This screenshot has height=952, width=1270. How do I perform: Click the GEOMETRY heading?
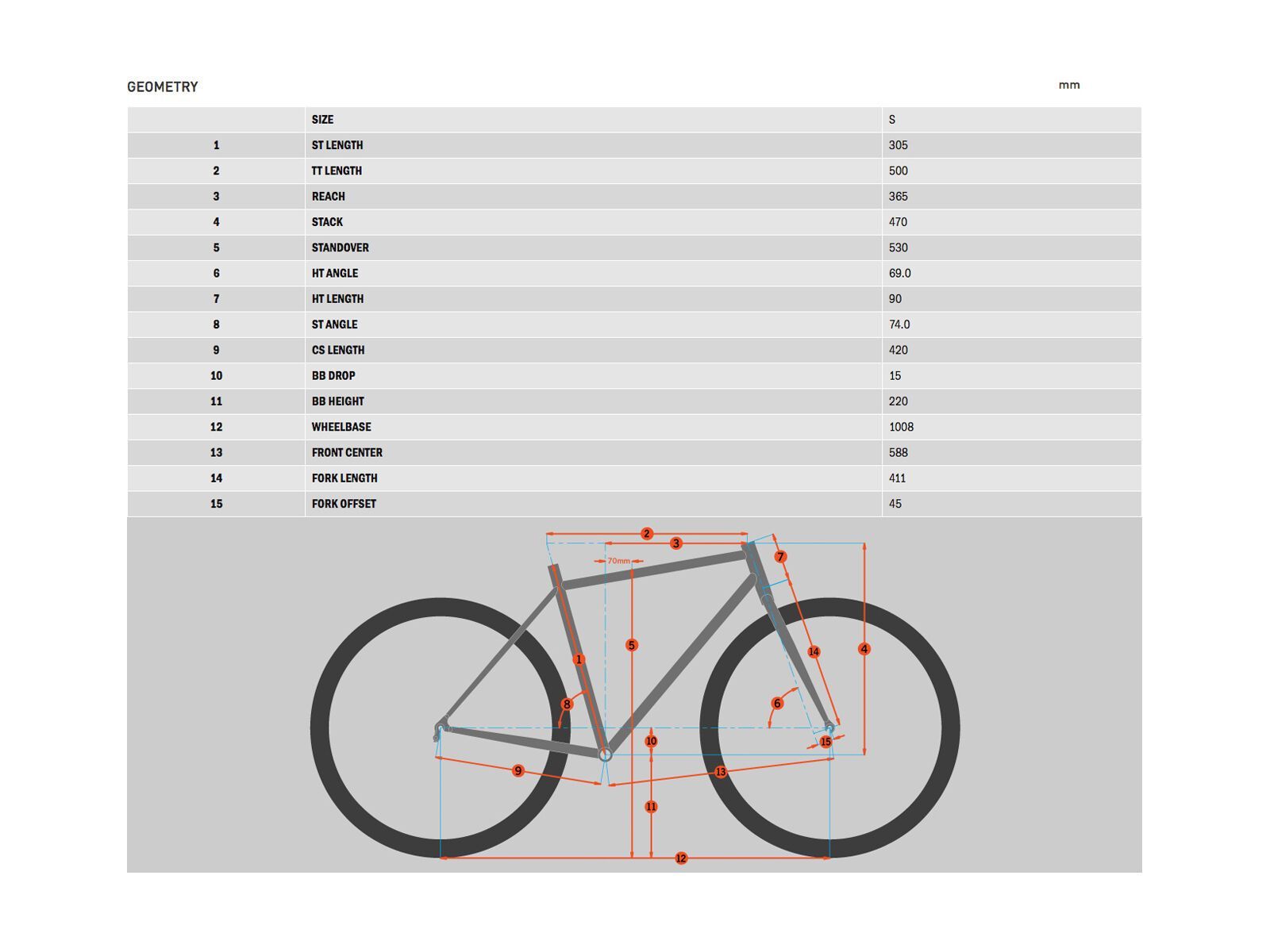163,87
